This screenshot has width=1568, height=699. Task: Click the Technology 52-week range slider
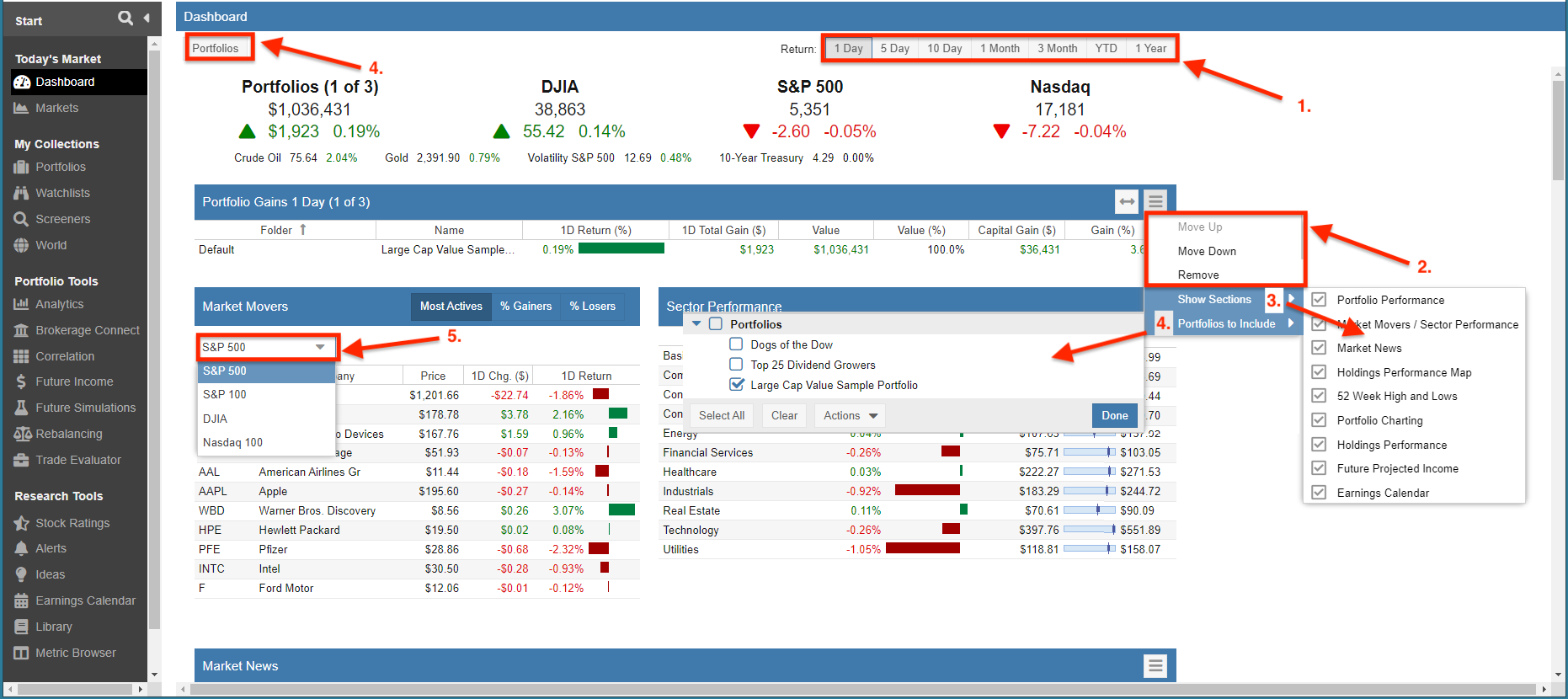1090,530
